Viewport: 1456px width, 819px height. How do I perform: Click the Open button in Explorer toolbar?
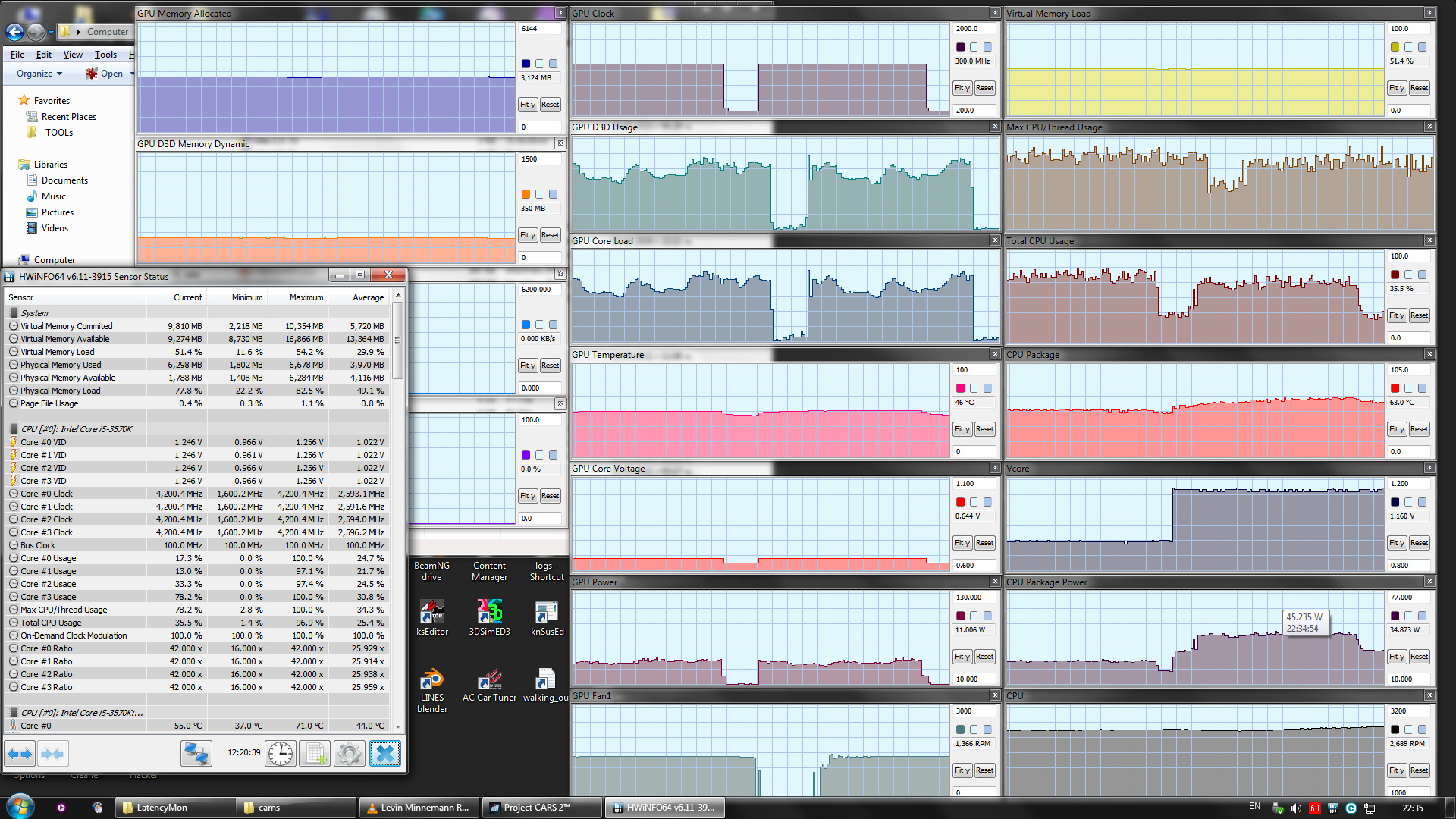pyautogui.click(x=104, y=74)
